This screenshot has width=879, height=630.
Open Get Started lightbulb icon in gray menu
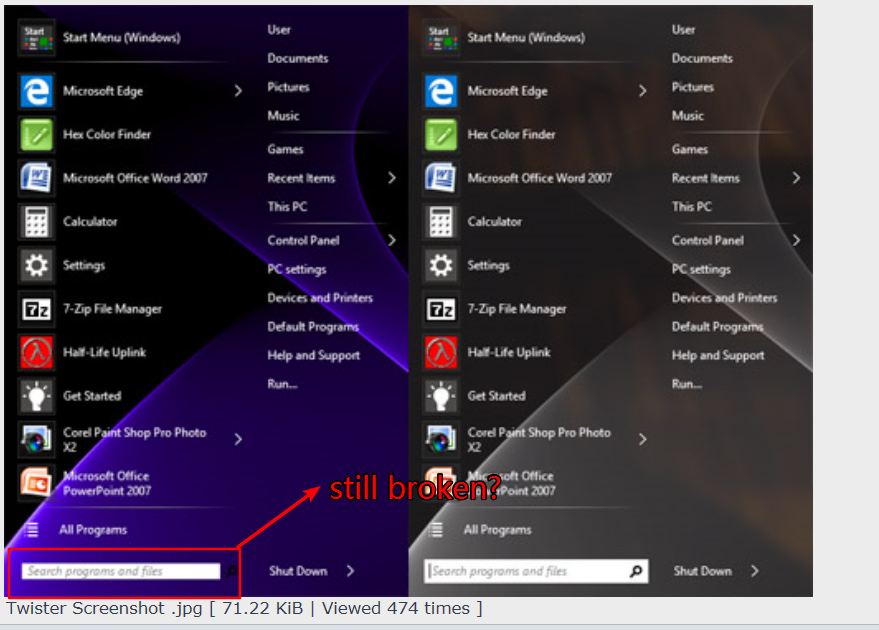tap(441, 396)
